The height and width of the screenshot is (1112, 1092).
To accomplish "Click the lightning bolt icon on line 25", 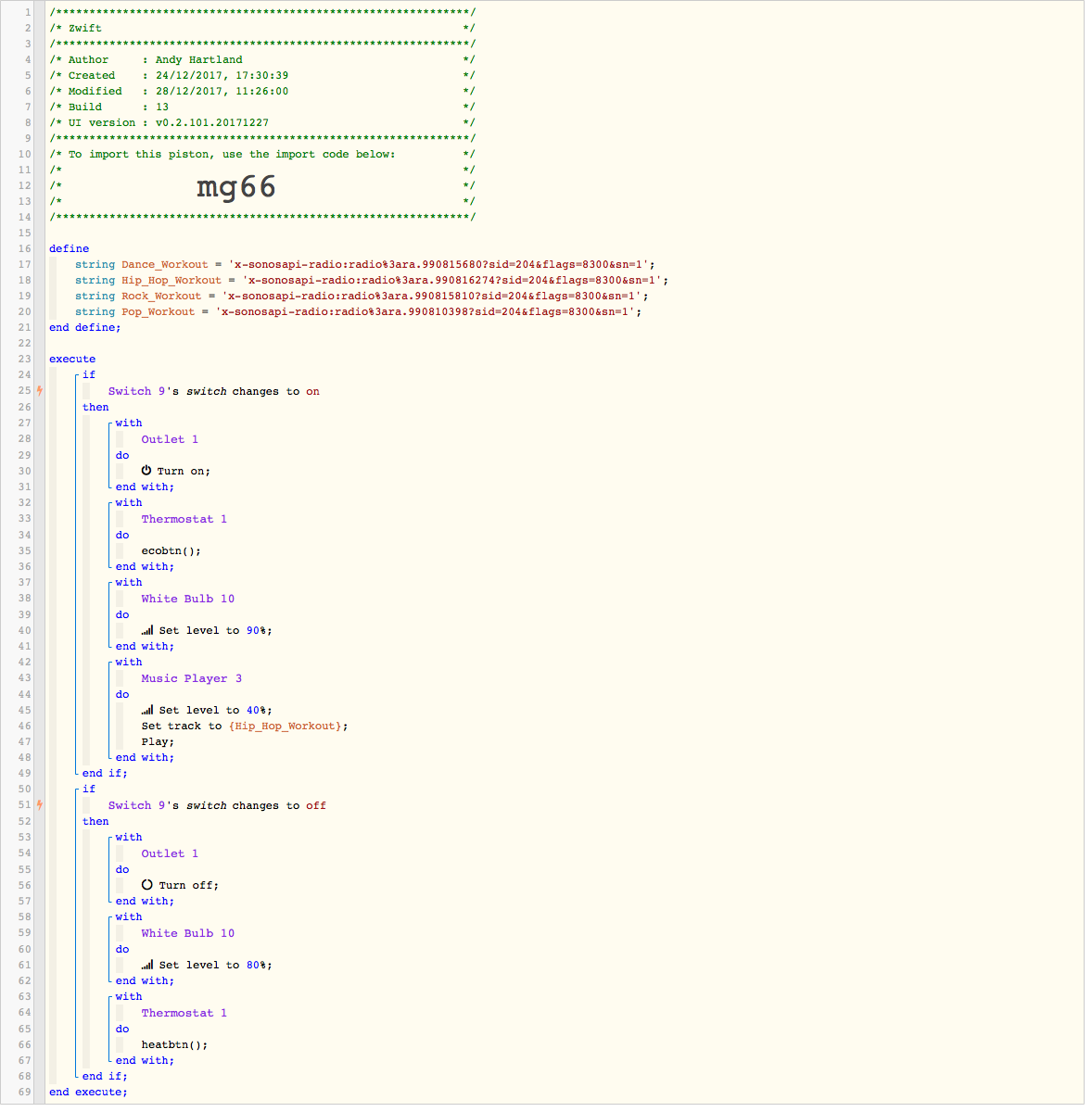I will coord(40,391).
